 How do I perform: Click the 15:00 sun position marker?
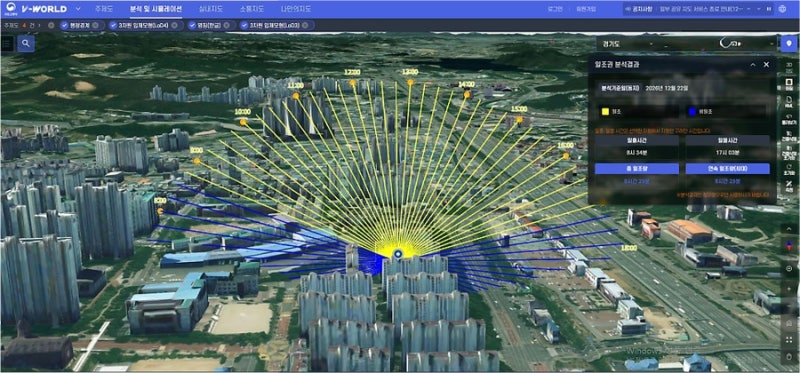pyautogui.click(x=519, y=120)
